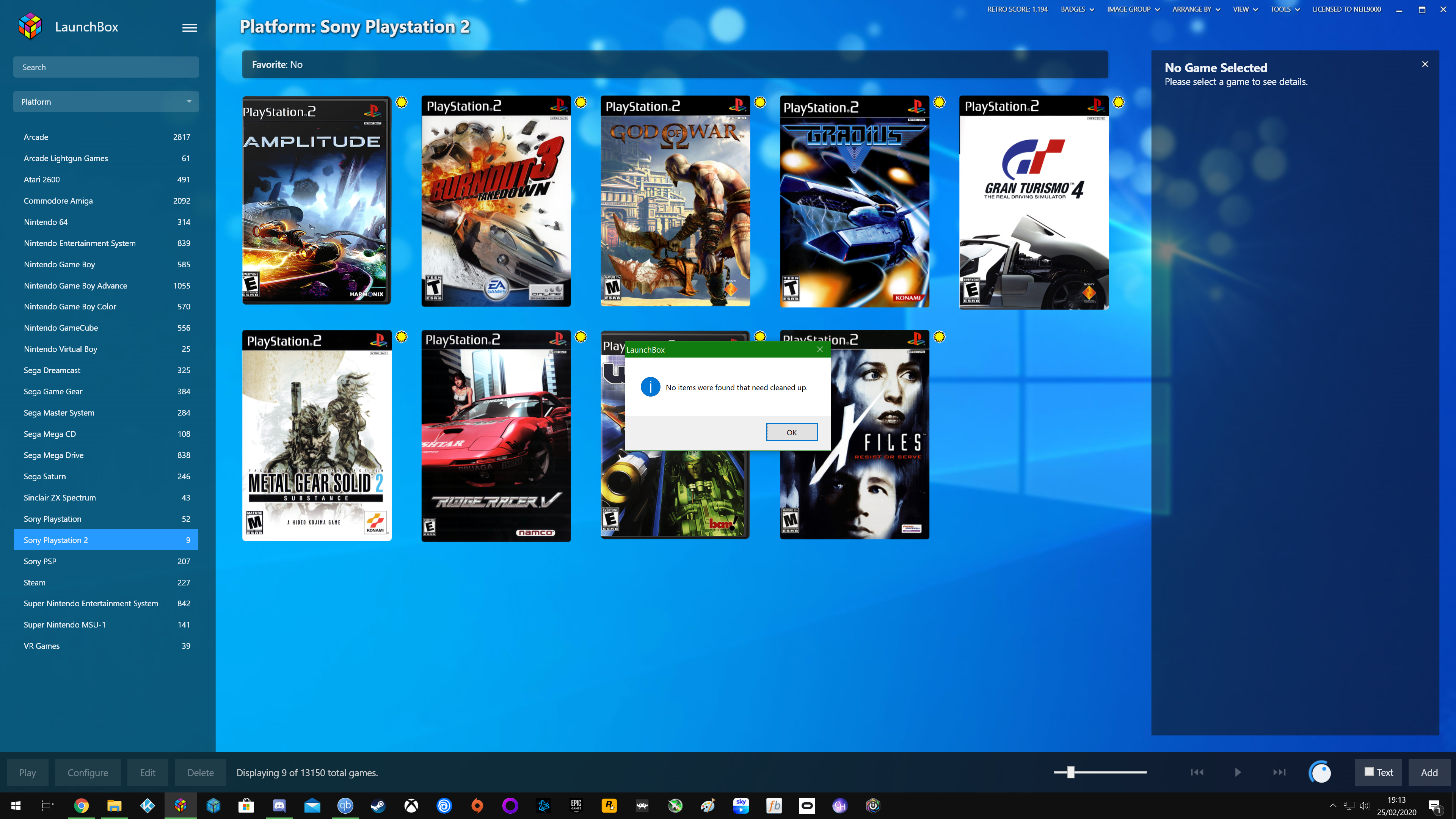Open the Badges dropdown menu
Viewport: 1456px width, 819px height.
coord(1077,9)
